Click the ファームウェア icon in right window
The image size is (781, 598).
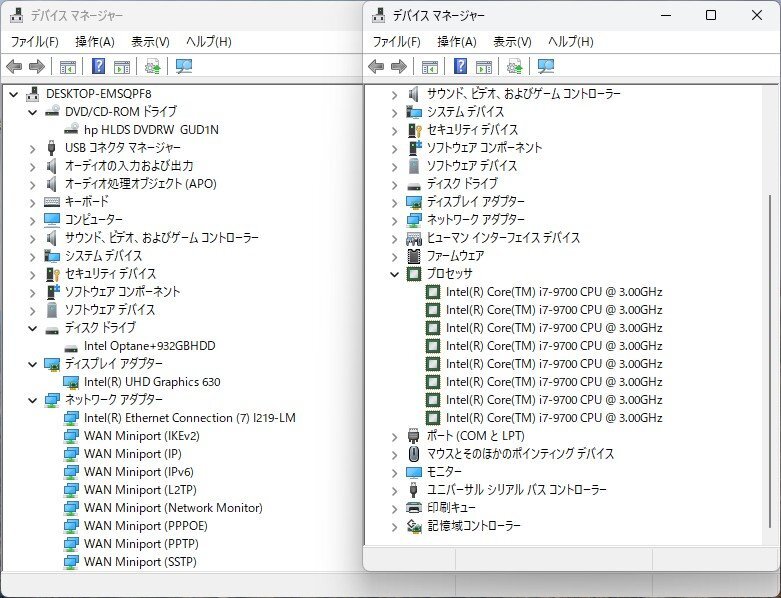(x=414, y=255)
